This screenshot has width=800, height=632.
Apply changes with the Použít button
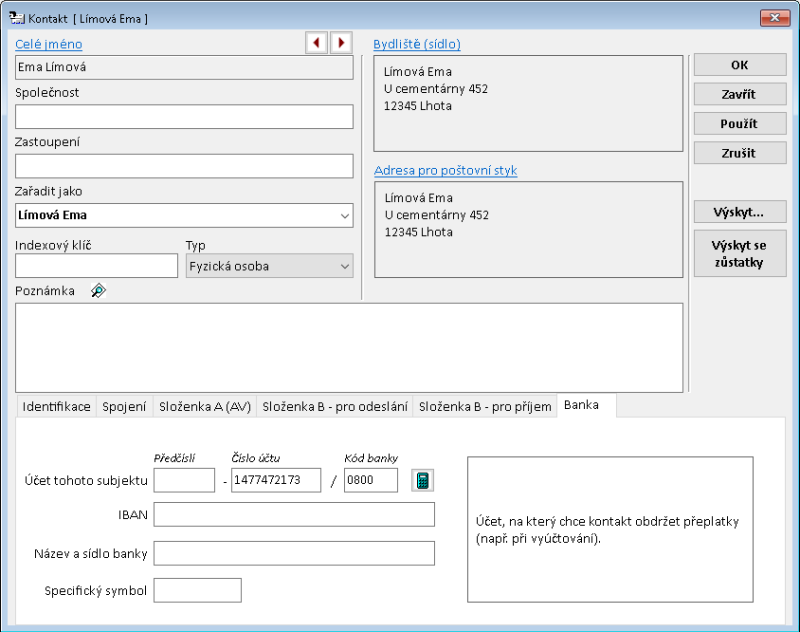pyautogui.click(x=739, y=123)
